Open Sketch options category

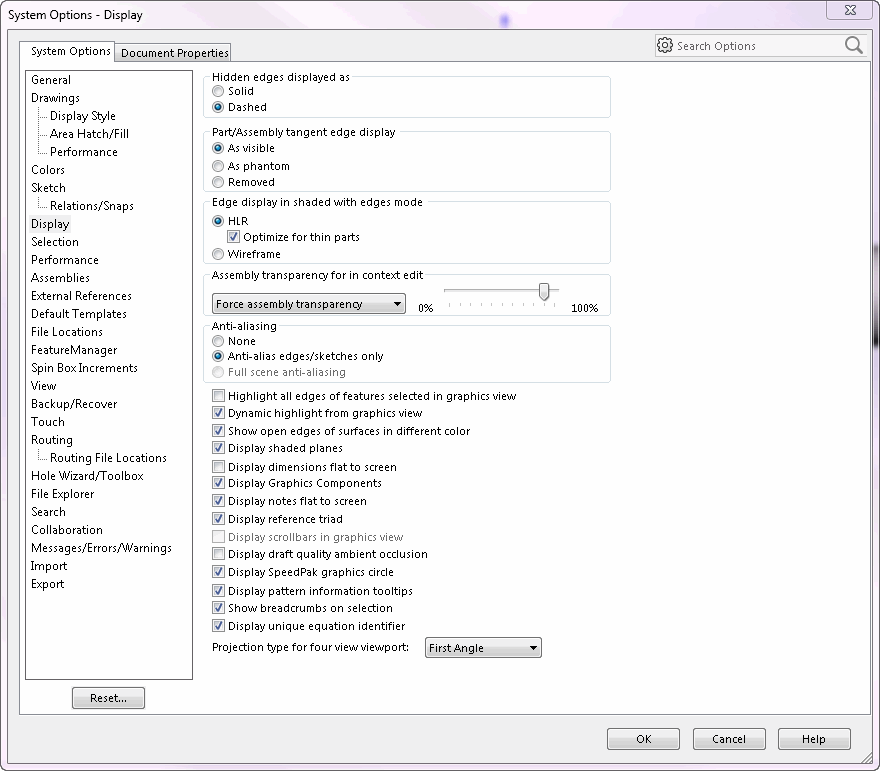coord(48,187)
